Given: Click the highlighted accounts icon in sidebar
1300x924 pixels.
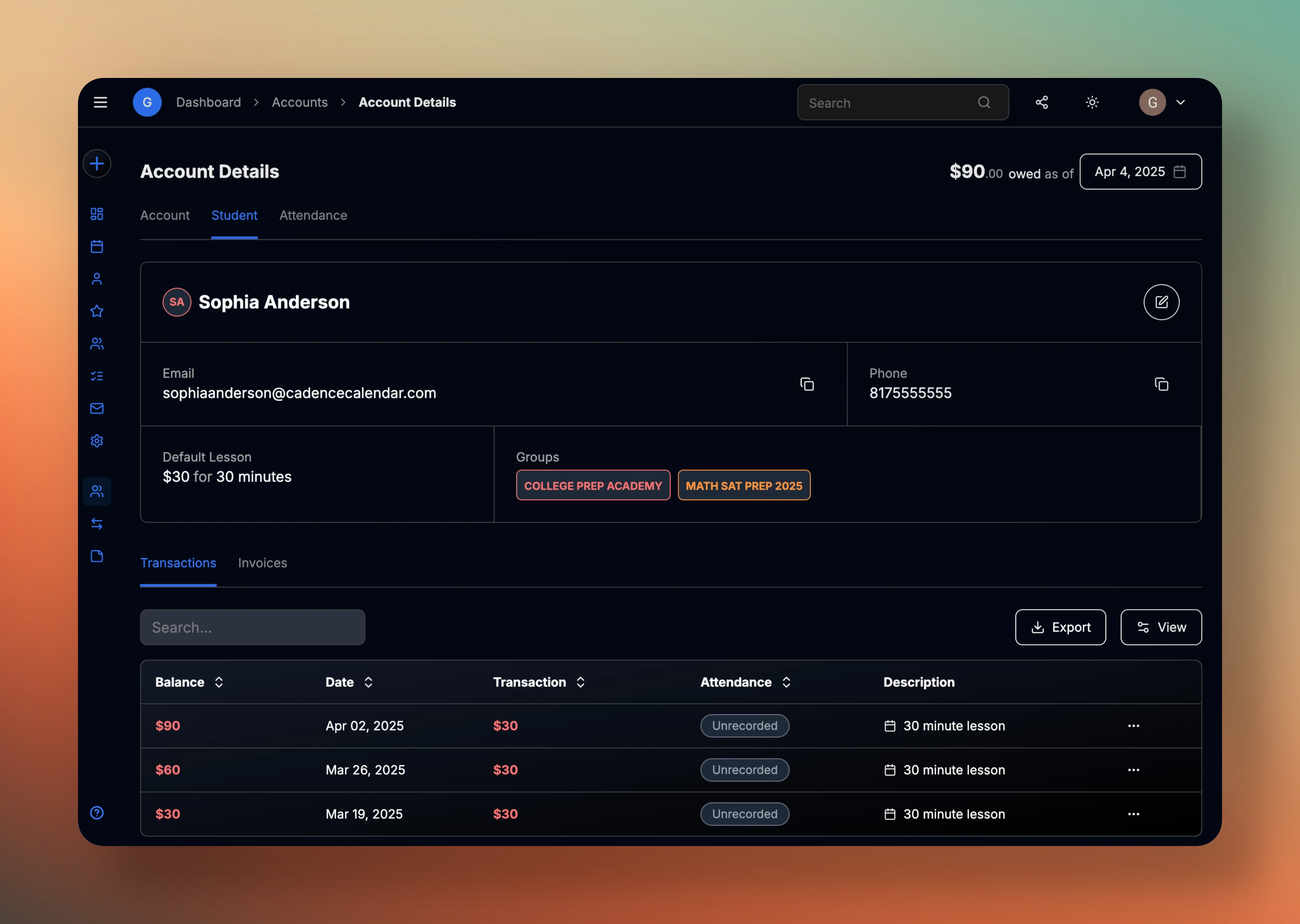Looking at the screenshot, I should (x=97, y=491).
